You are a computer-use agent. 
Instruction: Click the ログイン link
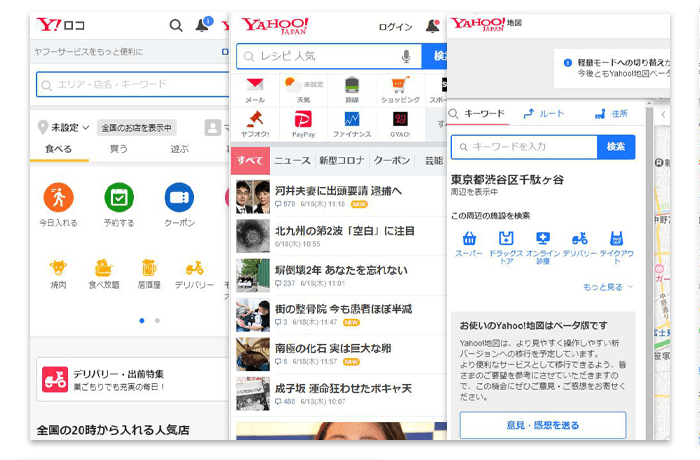pos(395,27)
